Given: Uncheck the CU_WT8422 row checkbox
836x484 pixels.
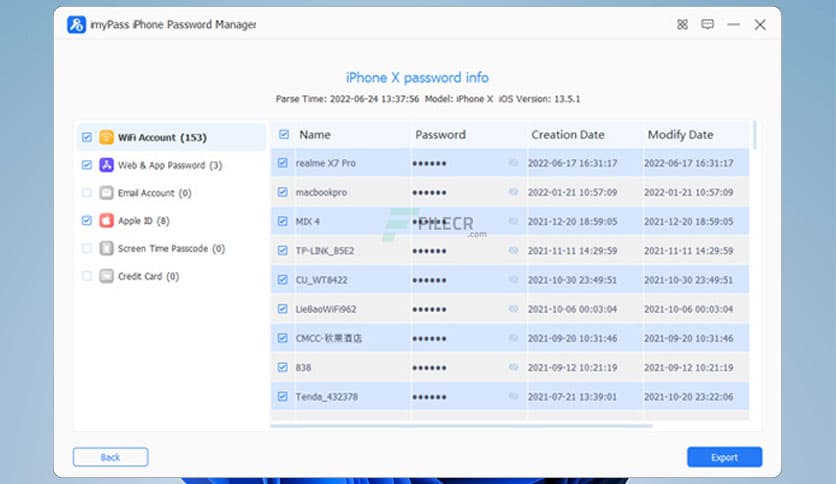Looking at the screenshot, I should (283, 280).
